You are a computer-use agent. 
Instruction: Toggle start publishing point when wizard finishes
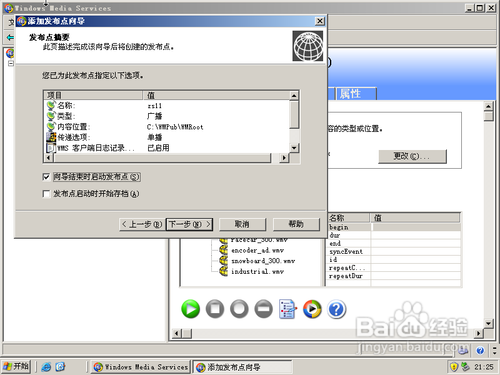46,177
